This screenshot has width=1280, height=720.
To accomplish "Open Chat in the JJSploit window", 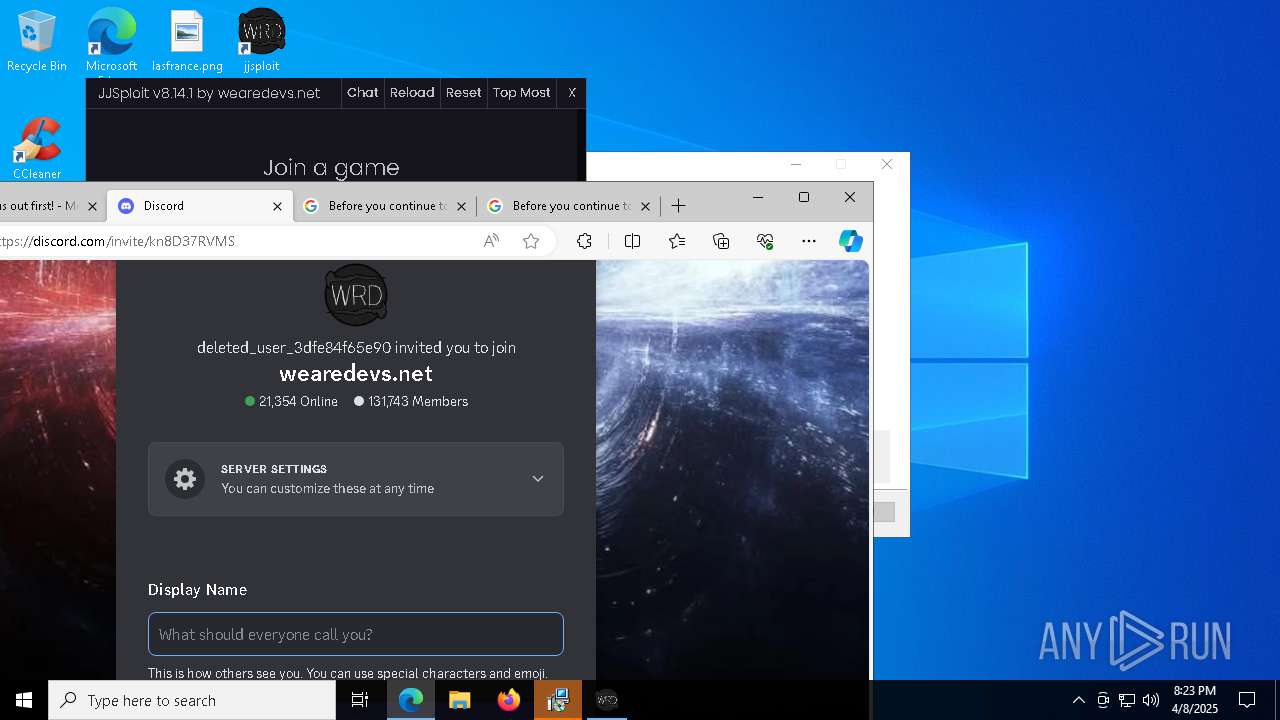I will 362,93.
